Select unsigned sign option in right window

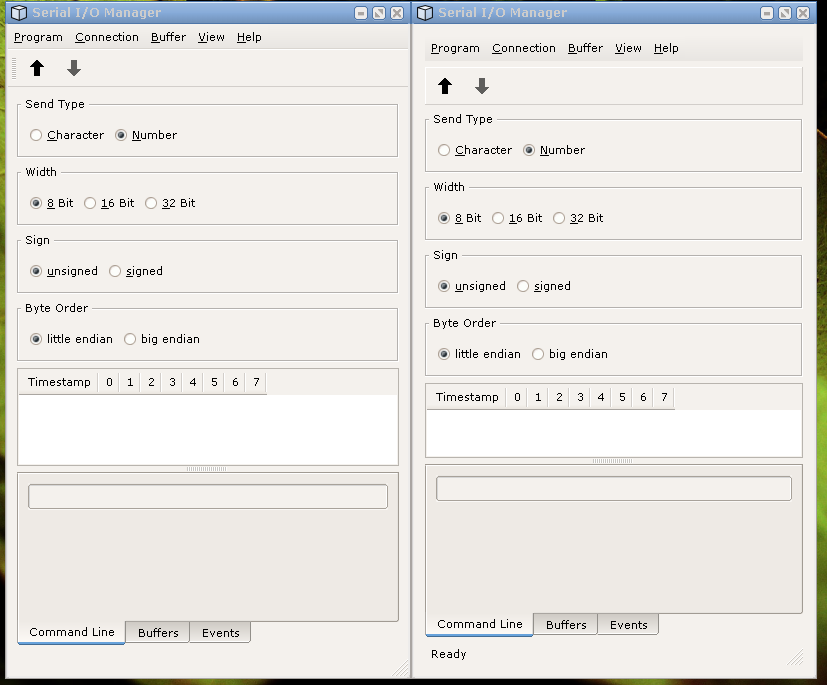[472, 286]
